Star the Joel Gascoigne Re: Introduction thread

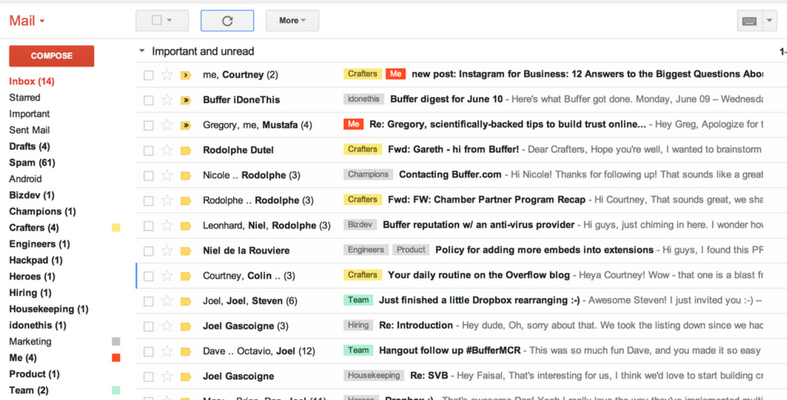[167, 326]
